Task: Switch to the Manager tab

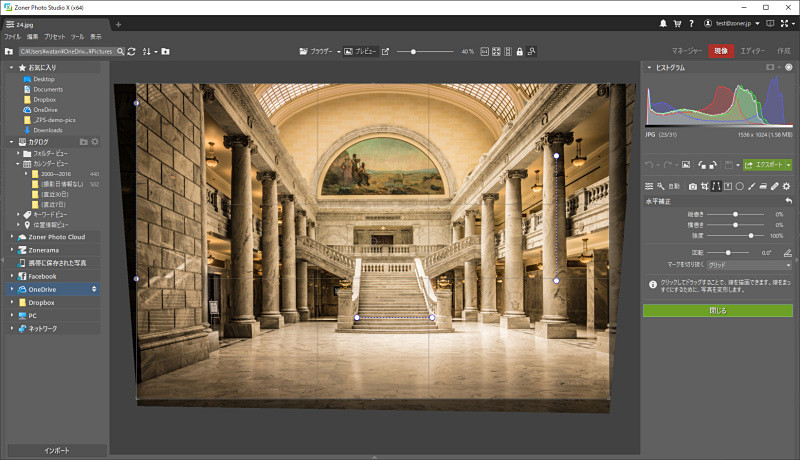Action: pyautogui.click(x=687, y=51)
